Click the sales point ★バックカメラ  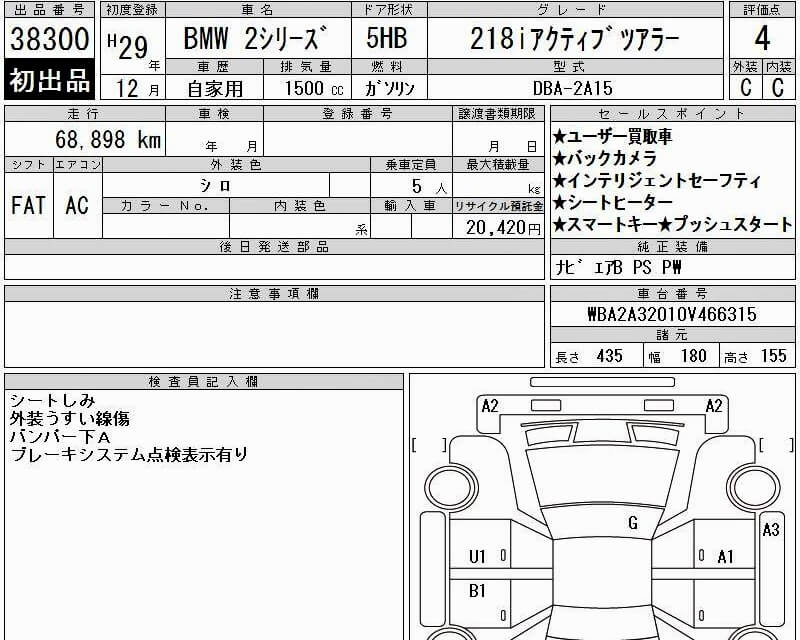(x=604, y=158)
